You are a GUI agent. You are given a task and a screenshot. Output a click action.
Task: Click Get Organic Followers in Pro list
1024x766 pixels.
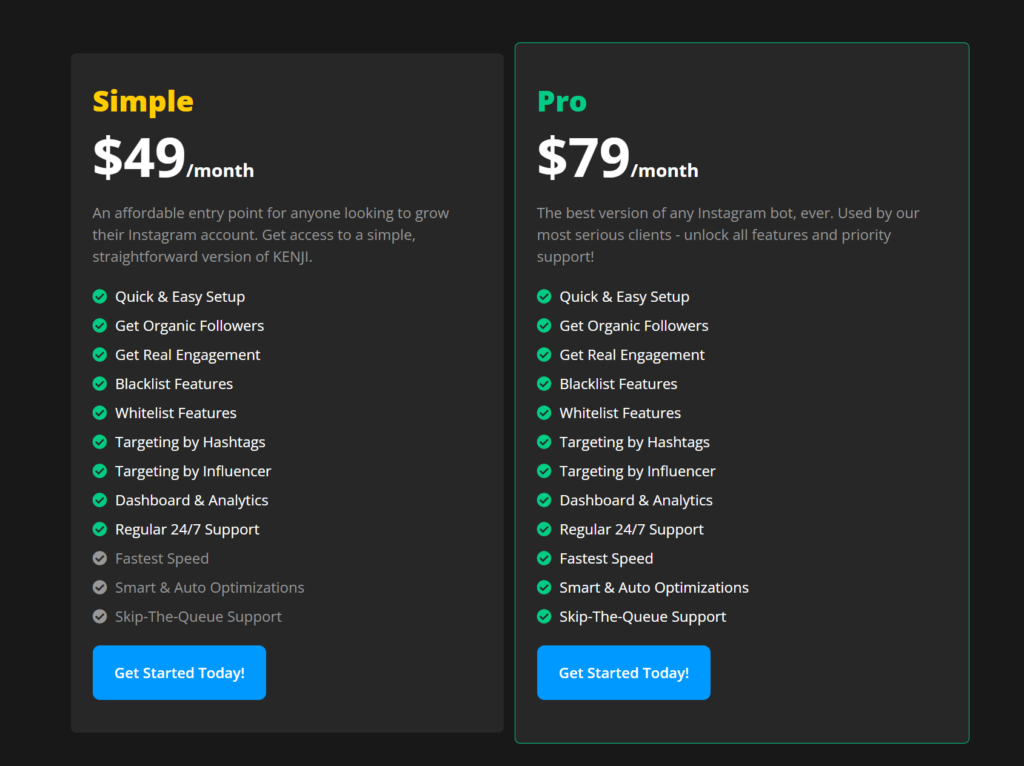(633, 326)
